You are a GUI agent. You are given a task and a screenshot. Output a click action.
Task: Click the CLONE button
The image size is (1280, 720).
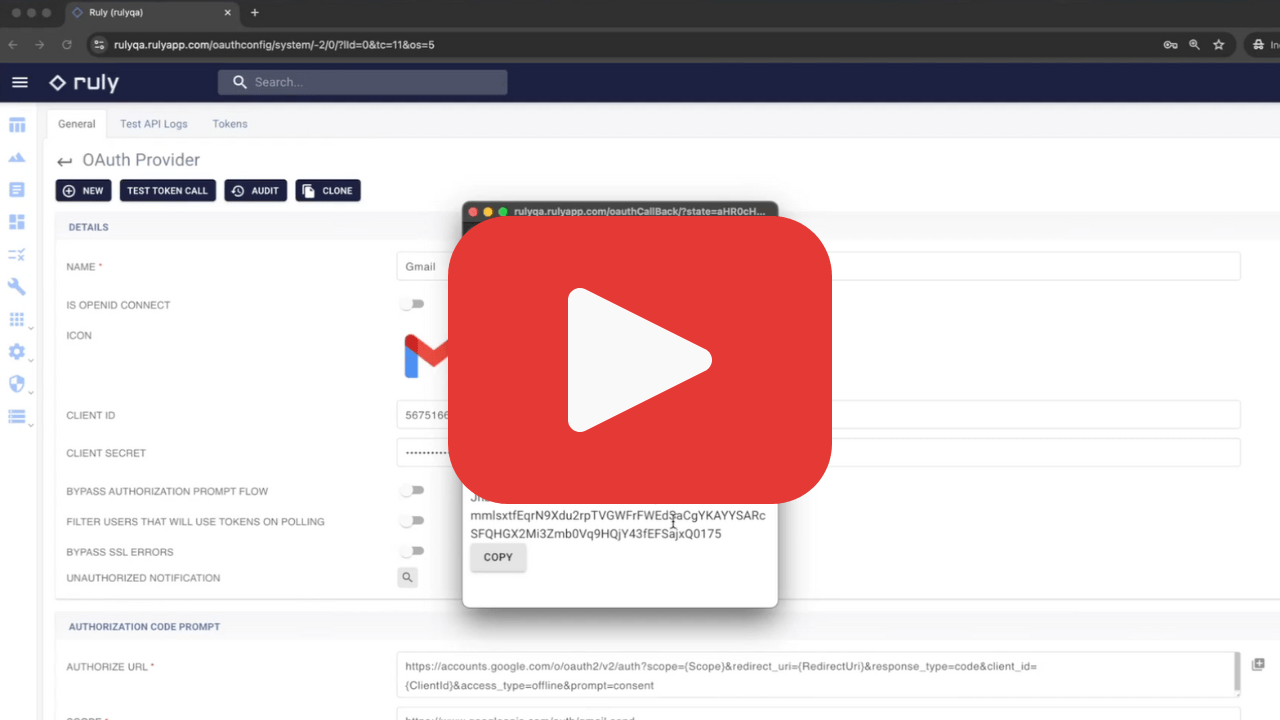328,190
